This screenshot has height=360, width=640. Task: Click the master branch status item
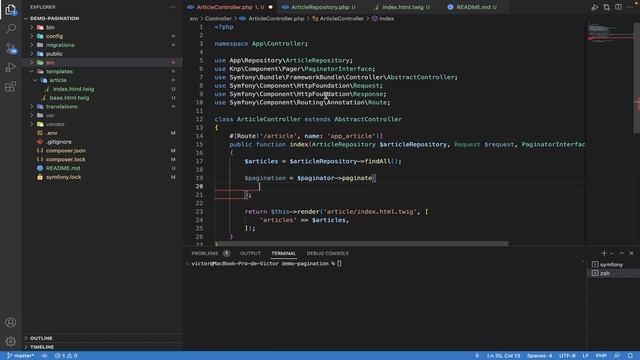click(21, 356)
